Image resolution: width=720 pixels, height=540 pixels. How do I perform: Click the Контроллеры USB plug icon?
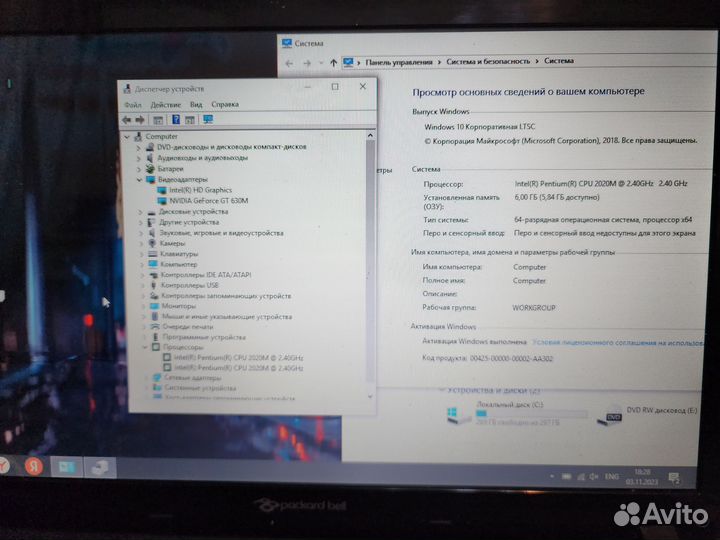click(153, 286)
